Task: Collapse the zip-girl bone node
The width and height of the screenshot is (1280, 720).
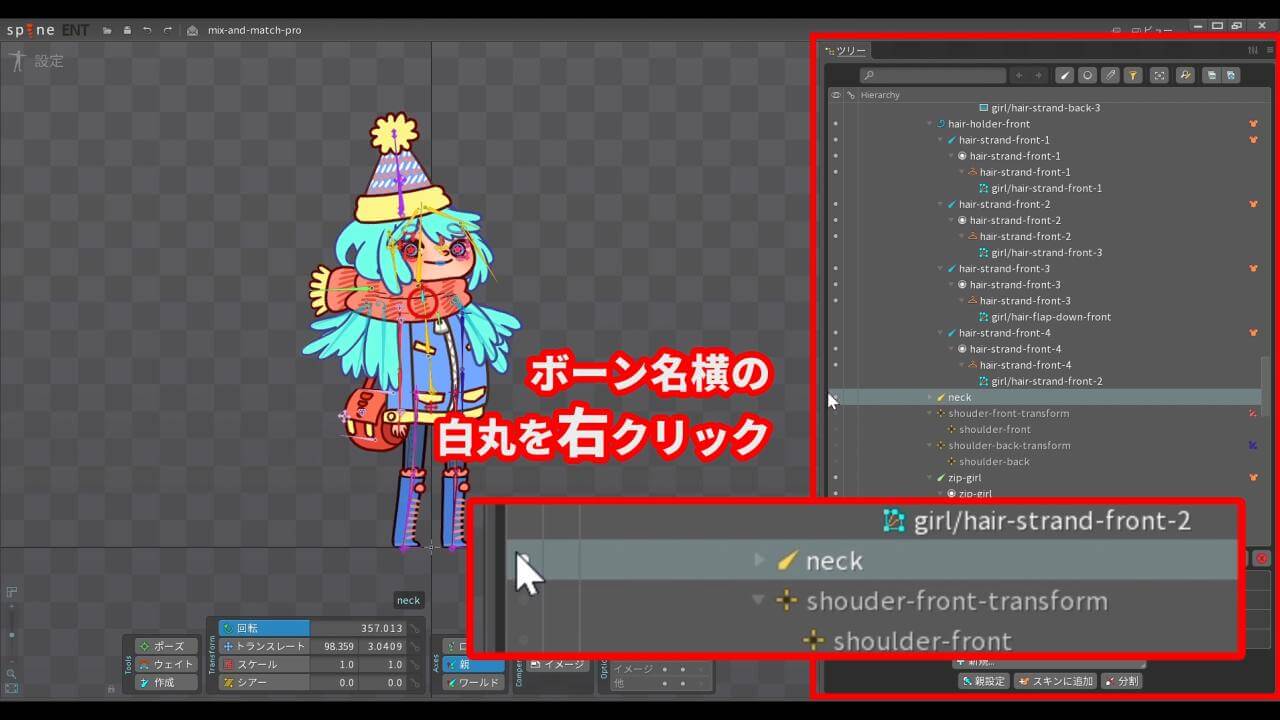Action: (x=929, y=477)
